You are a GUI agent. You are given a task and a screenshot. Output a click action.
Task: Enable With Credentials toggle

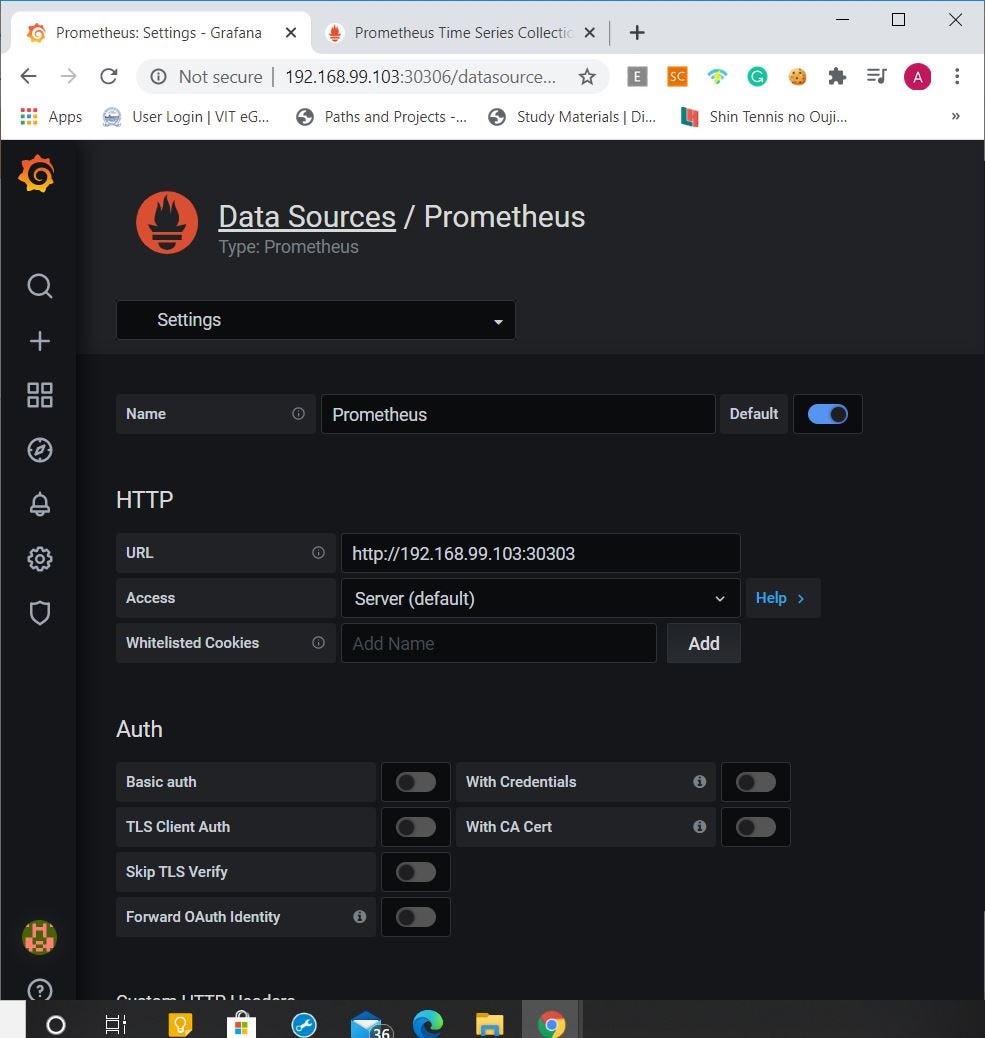point(756,782)
